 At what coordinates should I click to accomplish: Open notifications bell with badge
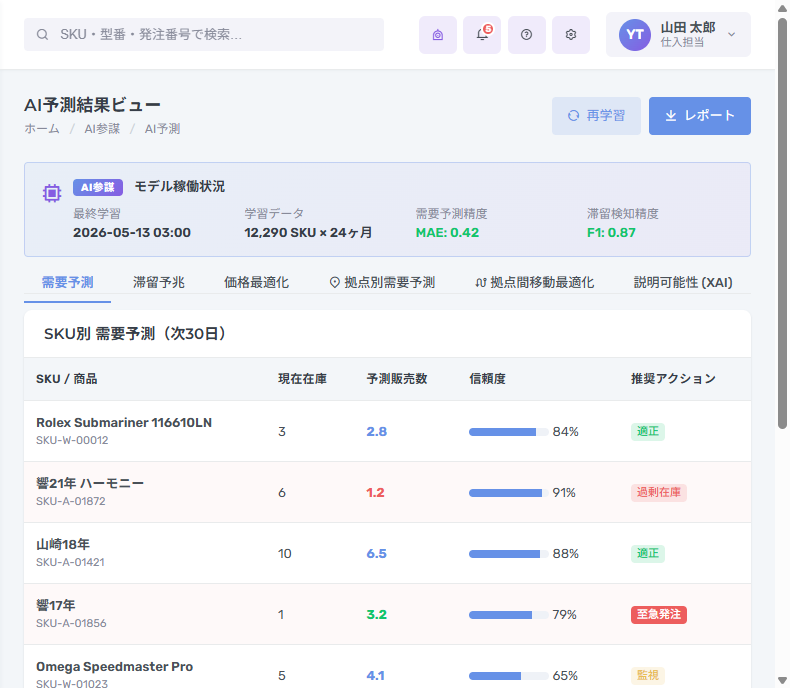(x=482, y=35)
